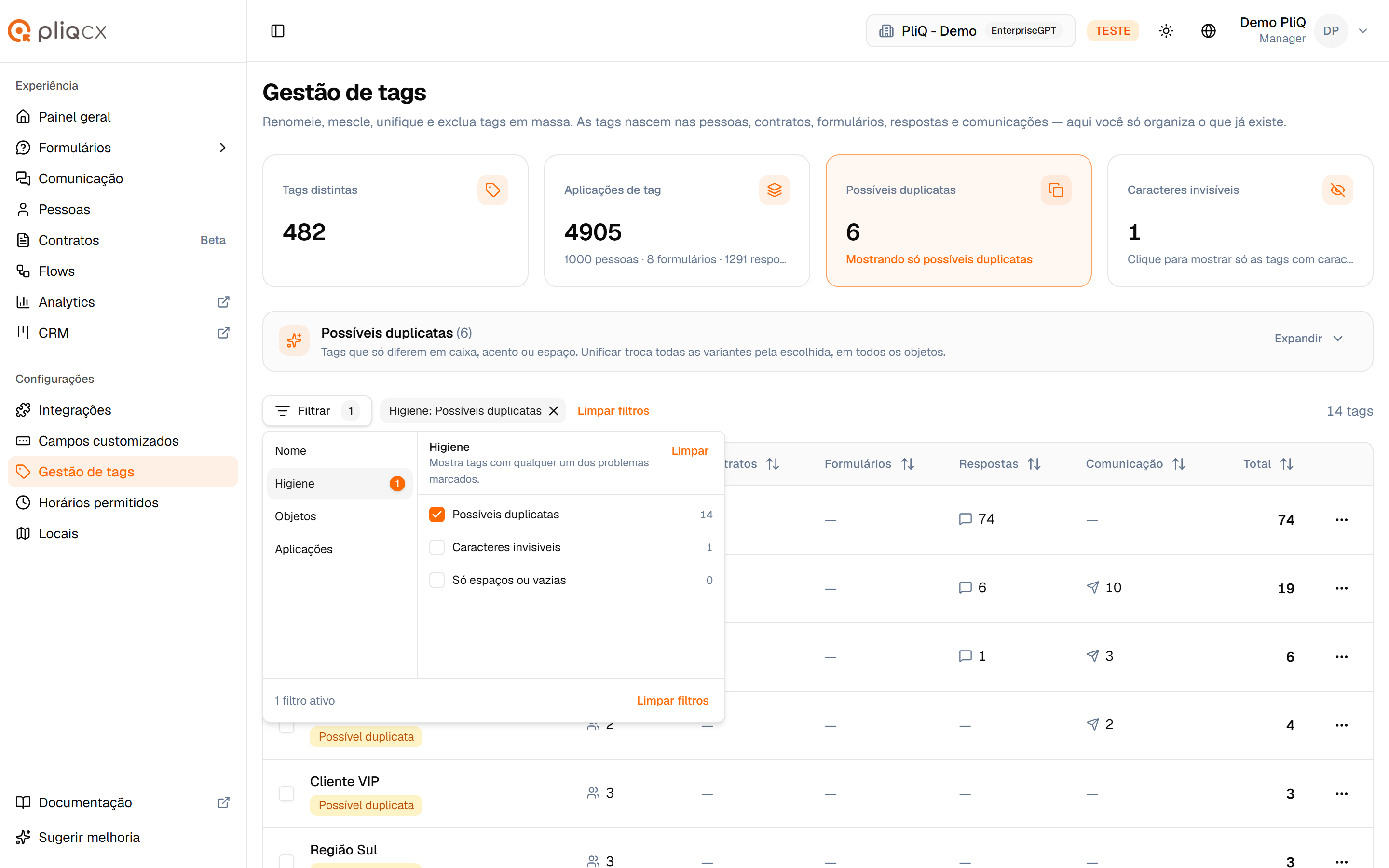Viewport: 1389px width, 868px height.
Task: Open Sugerir melhoria in sidebar
Action: 123,838
